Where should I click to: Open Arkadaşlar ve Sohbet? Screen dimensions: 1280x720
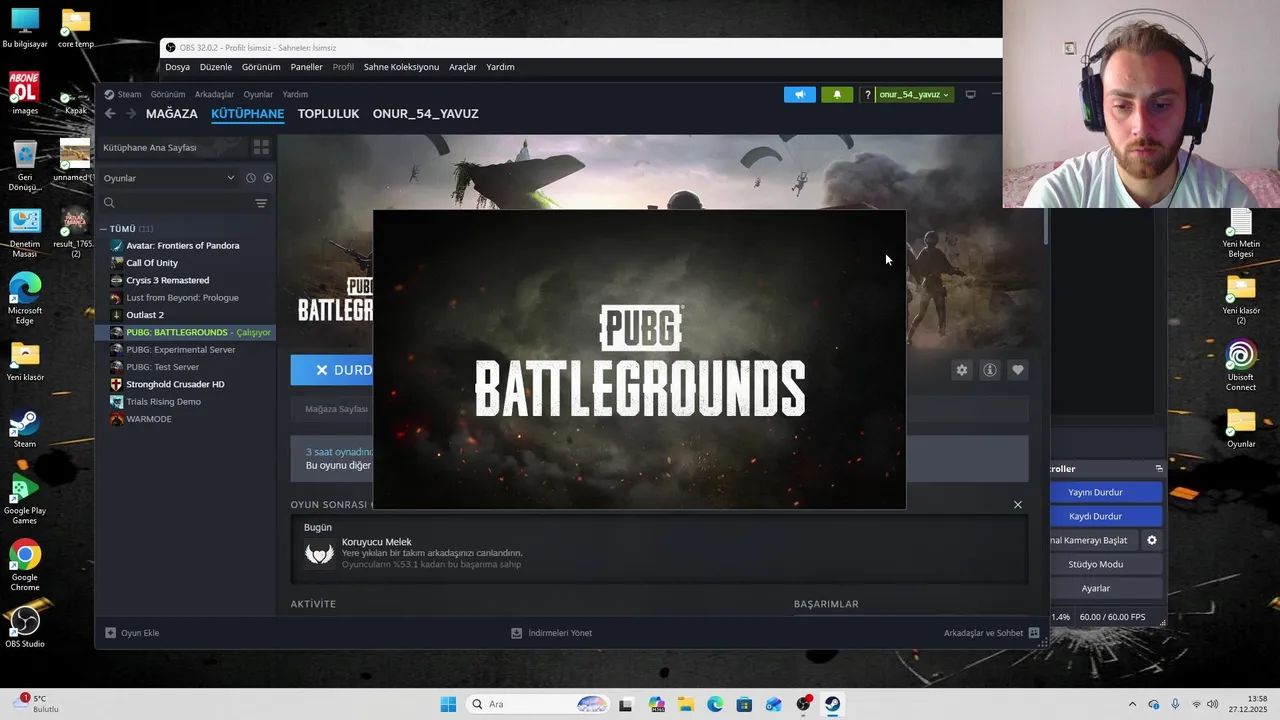(992, 633)
